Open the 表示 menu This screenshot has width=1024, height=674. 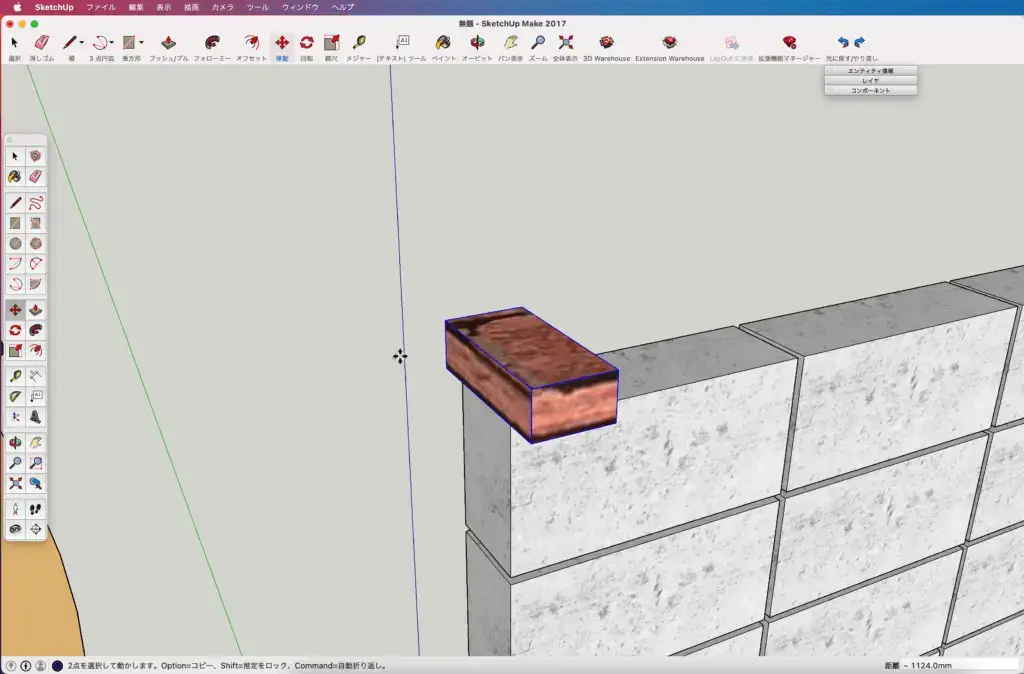163,7
